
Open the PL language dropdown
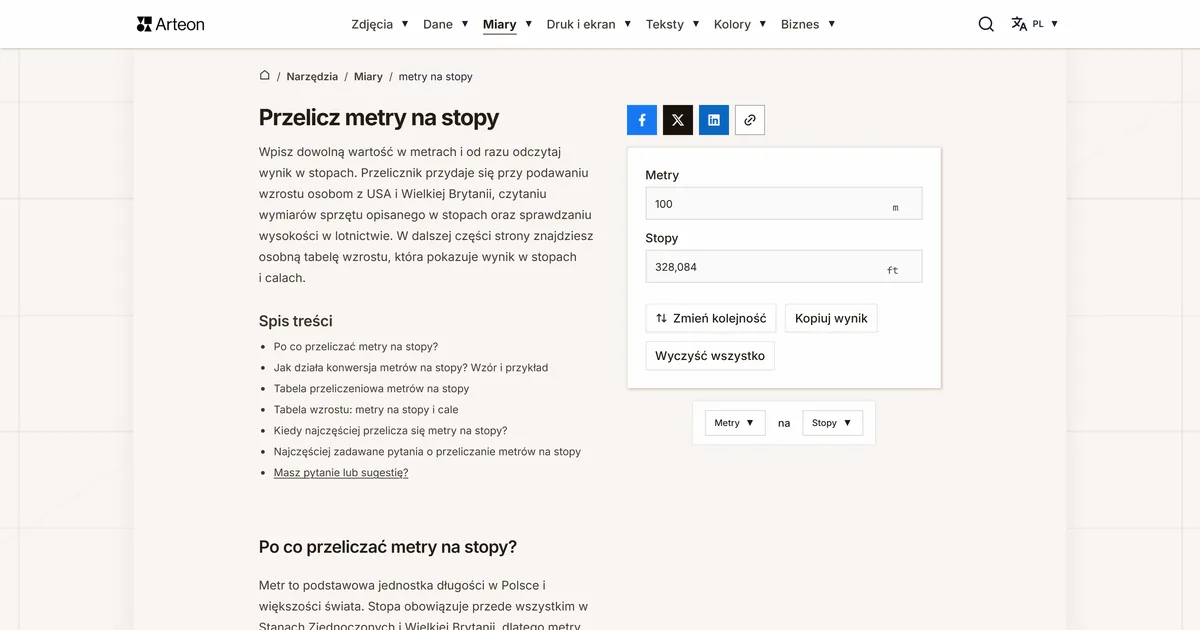pyautogui.click(x=1046, y=24)
